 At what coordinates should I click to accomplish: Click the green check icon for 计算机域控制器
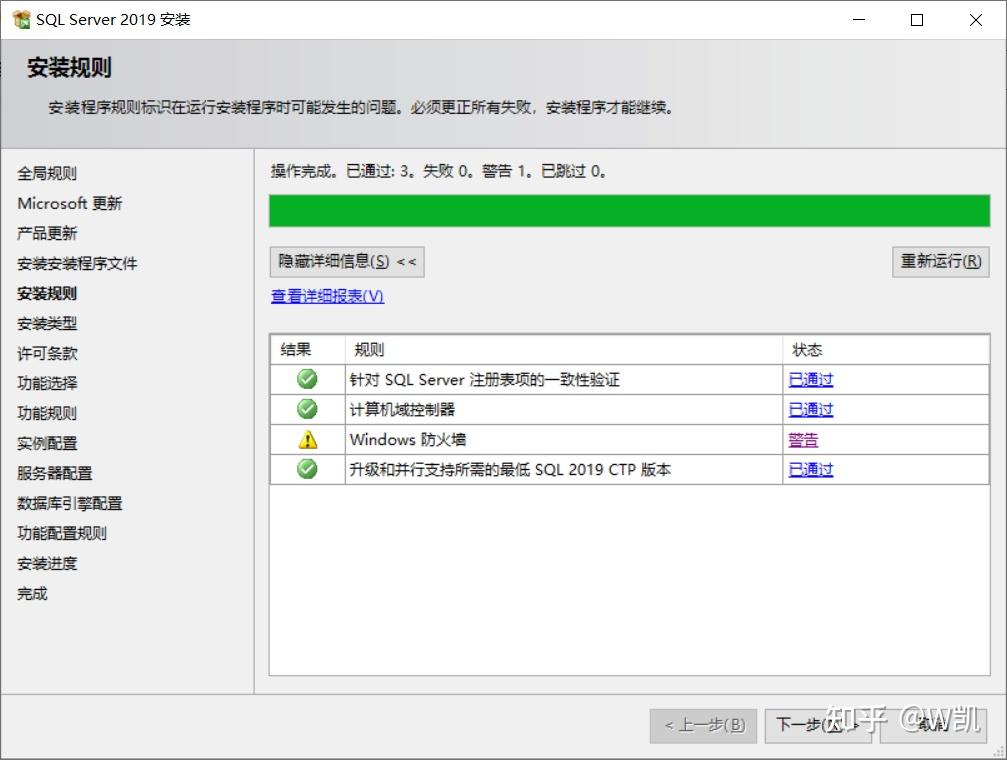(x=307, y=409)
